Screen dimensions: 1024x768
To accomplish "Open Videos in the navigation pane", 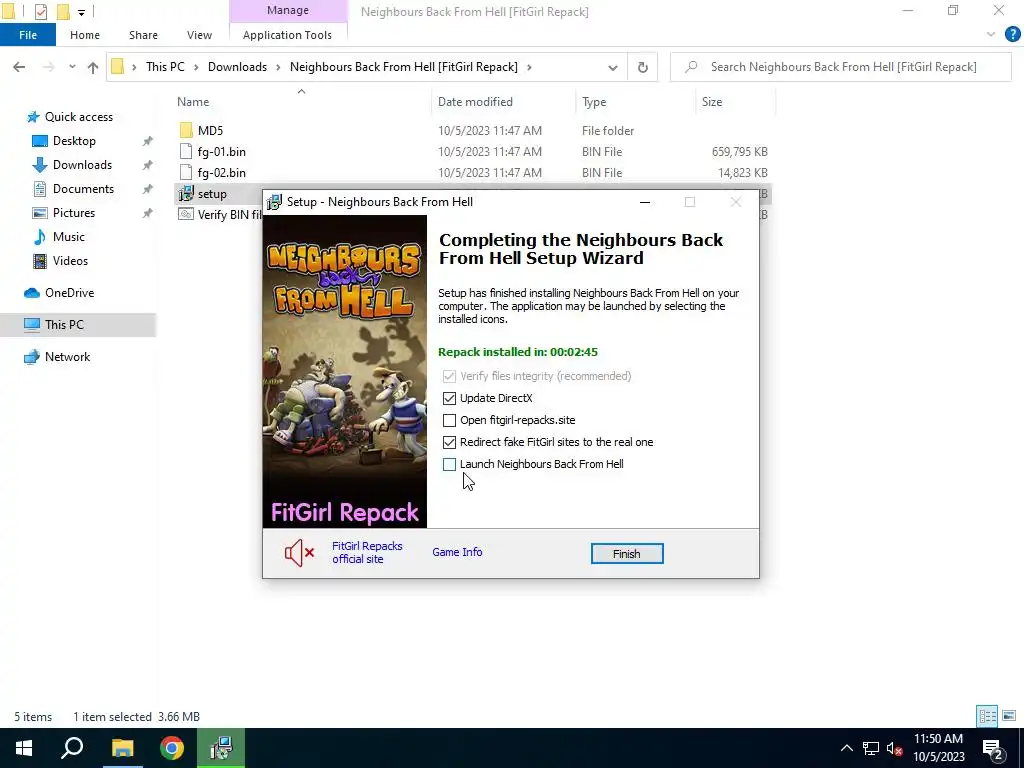I will tap(69, 261).
